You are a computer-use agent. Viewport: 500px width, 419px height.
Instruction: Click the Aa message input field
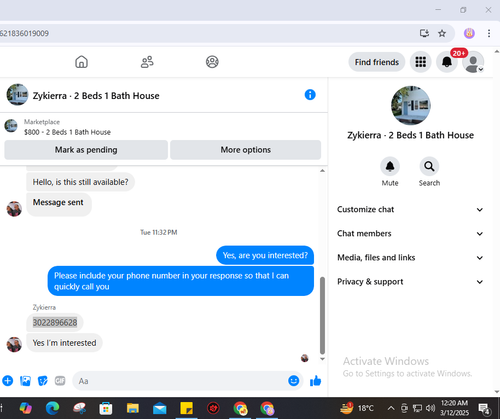coord(180,381)
